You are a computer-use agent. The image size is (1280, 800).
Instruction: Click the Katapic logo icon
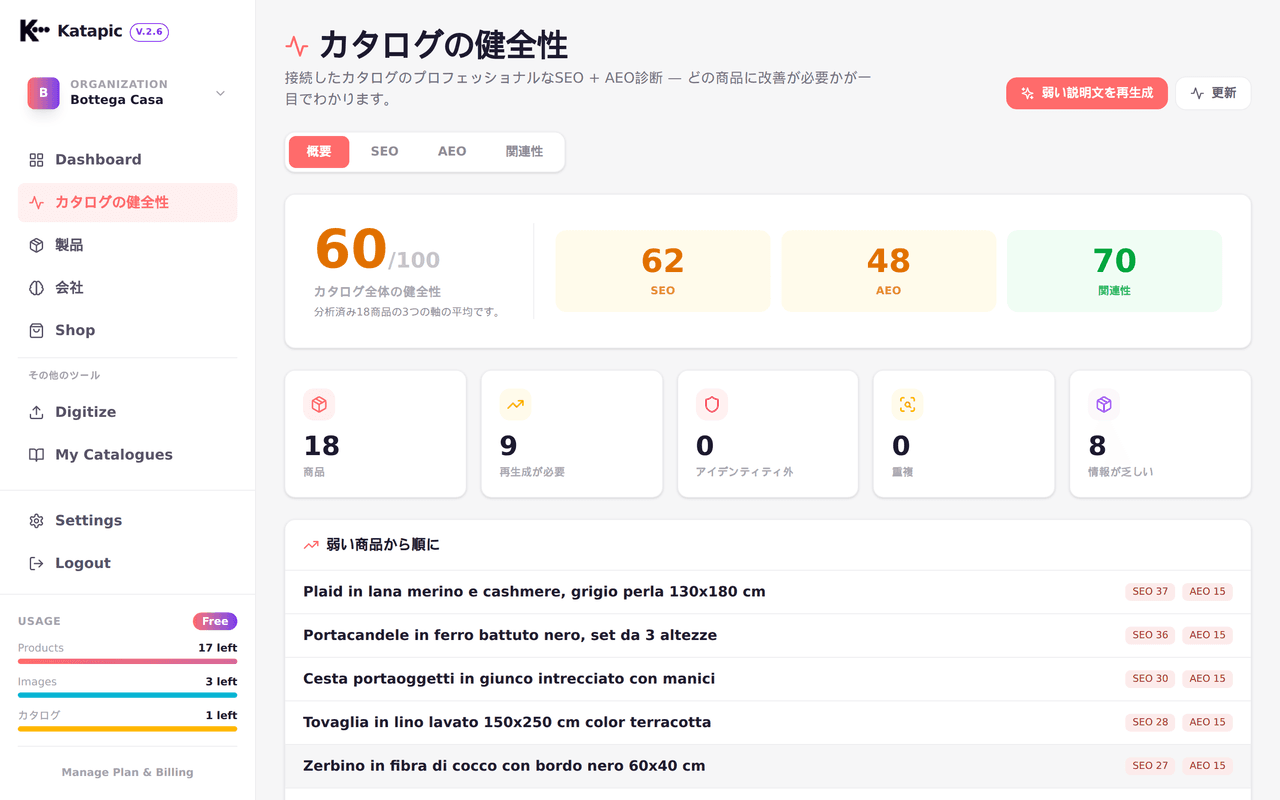tap(34, 31)
